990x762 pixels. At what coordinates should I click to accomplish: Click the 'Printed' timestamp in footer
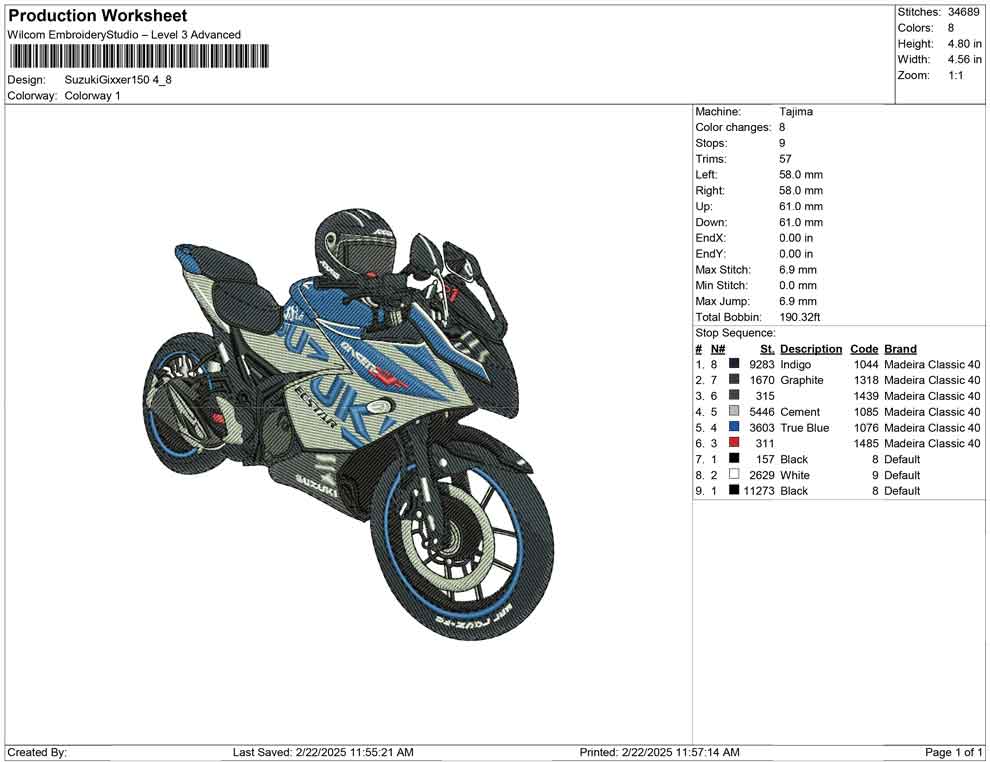pos(659,752)
